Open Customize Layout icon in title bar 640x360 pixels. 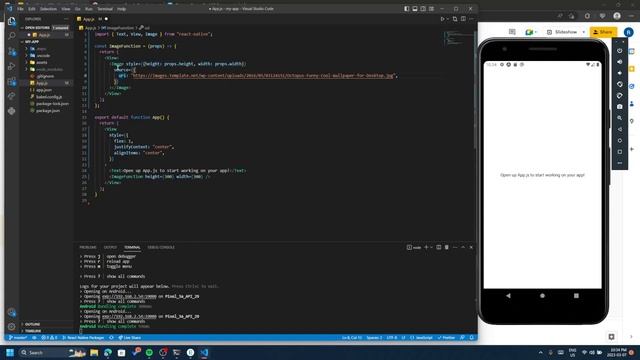[431, 9]
